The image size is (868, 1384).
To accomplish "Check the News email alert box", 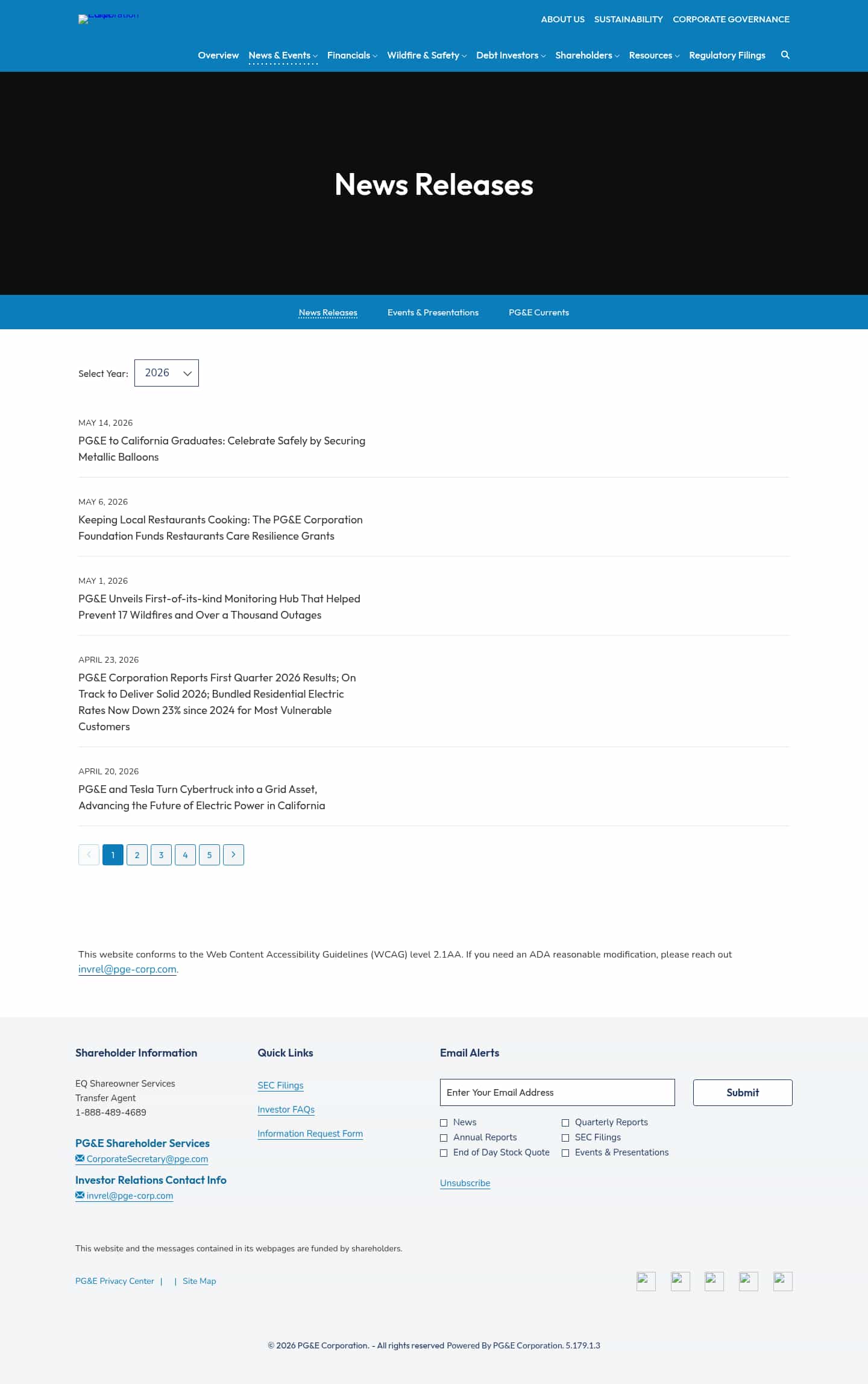I will (x=444, y=1122).
